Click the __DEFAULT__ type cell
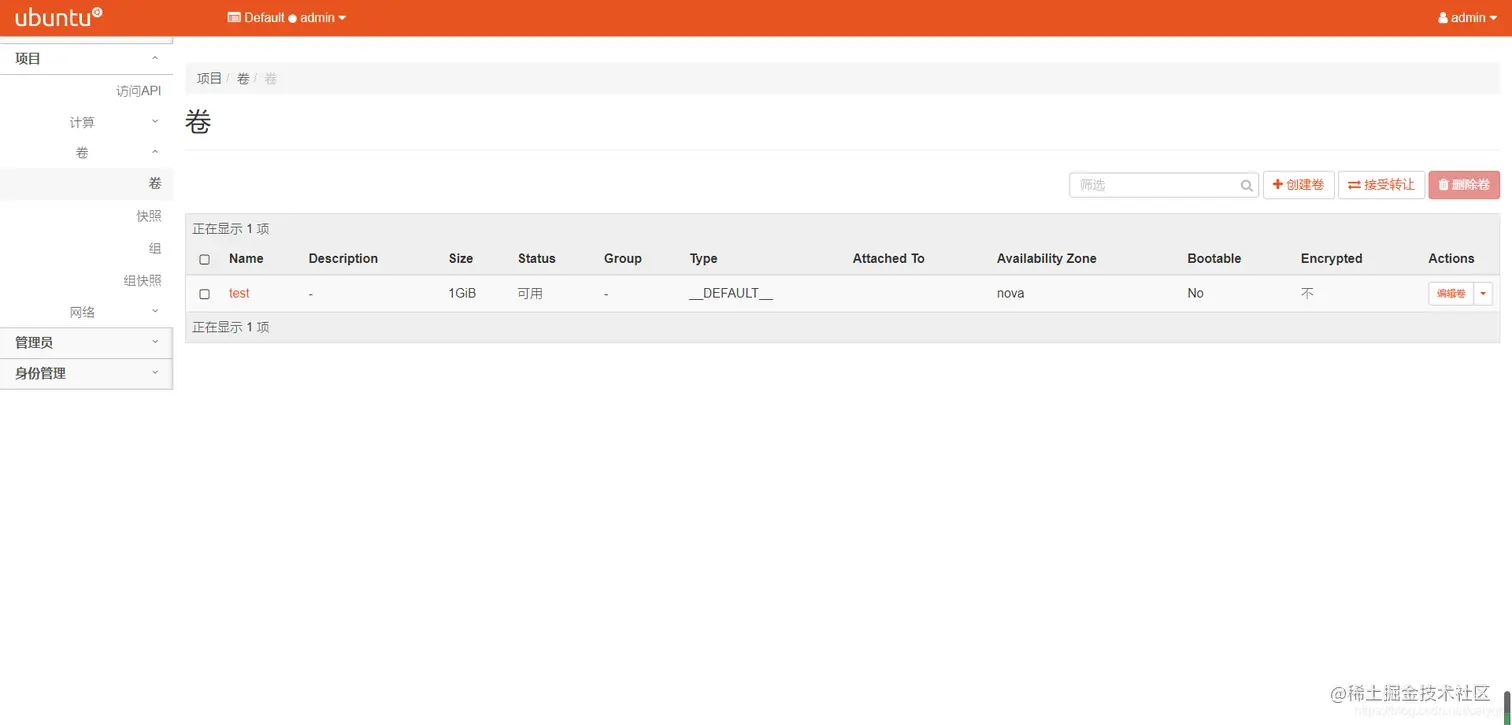 [x=731, y=293]
